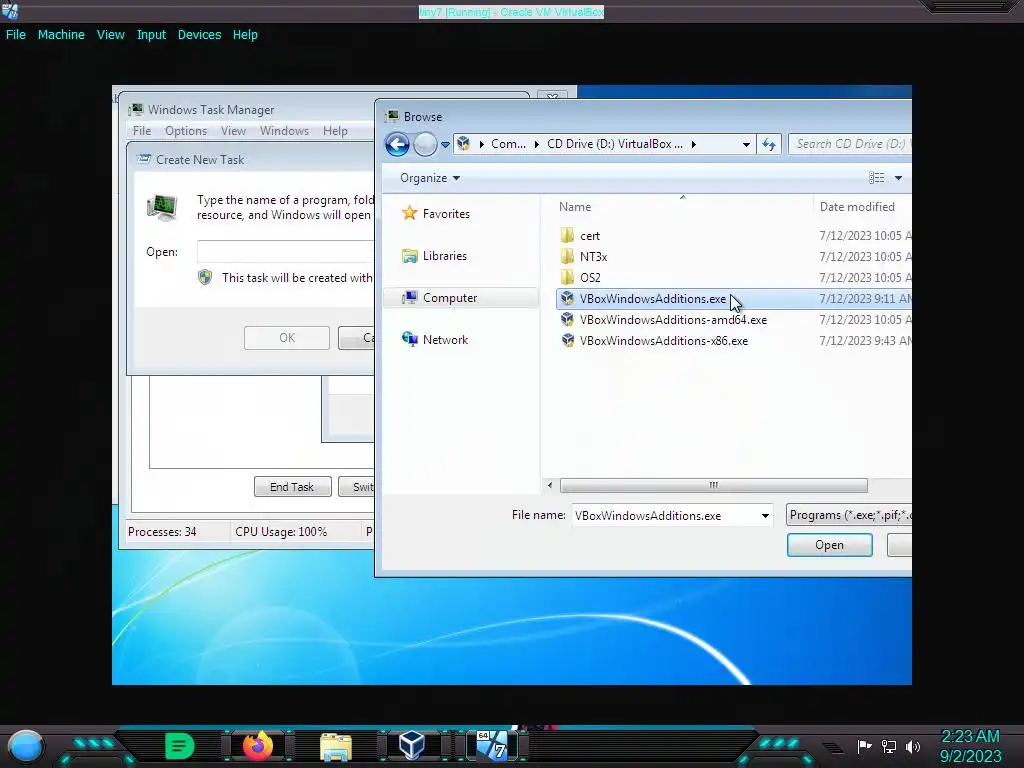Click the refresh icon beside address bar
Screen dimensions: 1024x768
pos(769,144)
